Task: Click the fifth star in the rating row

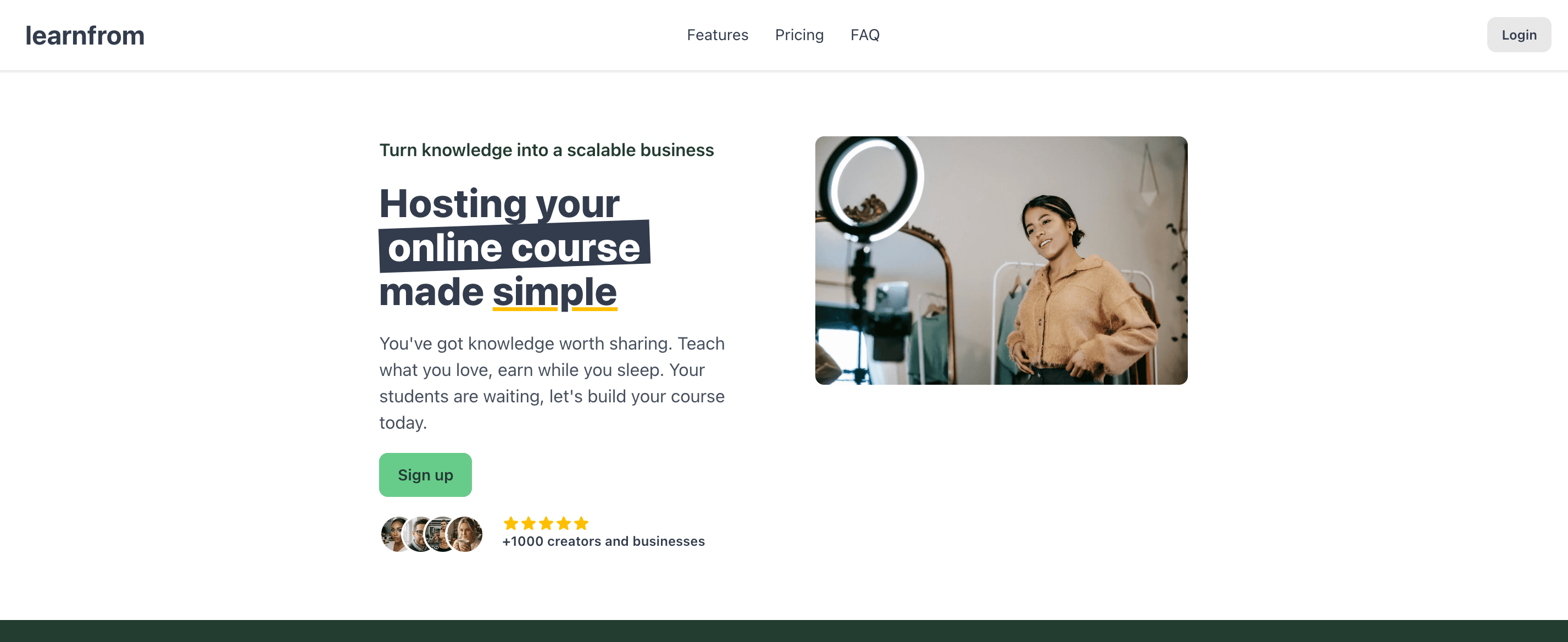Action: pos(582,523)
